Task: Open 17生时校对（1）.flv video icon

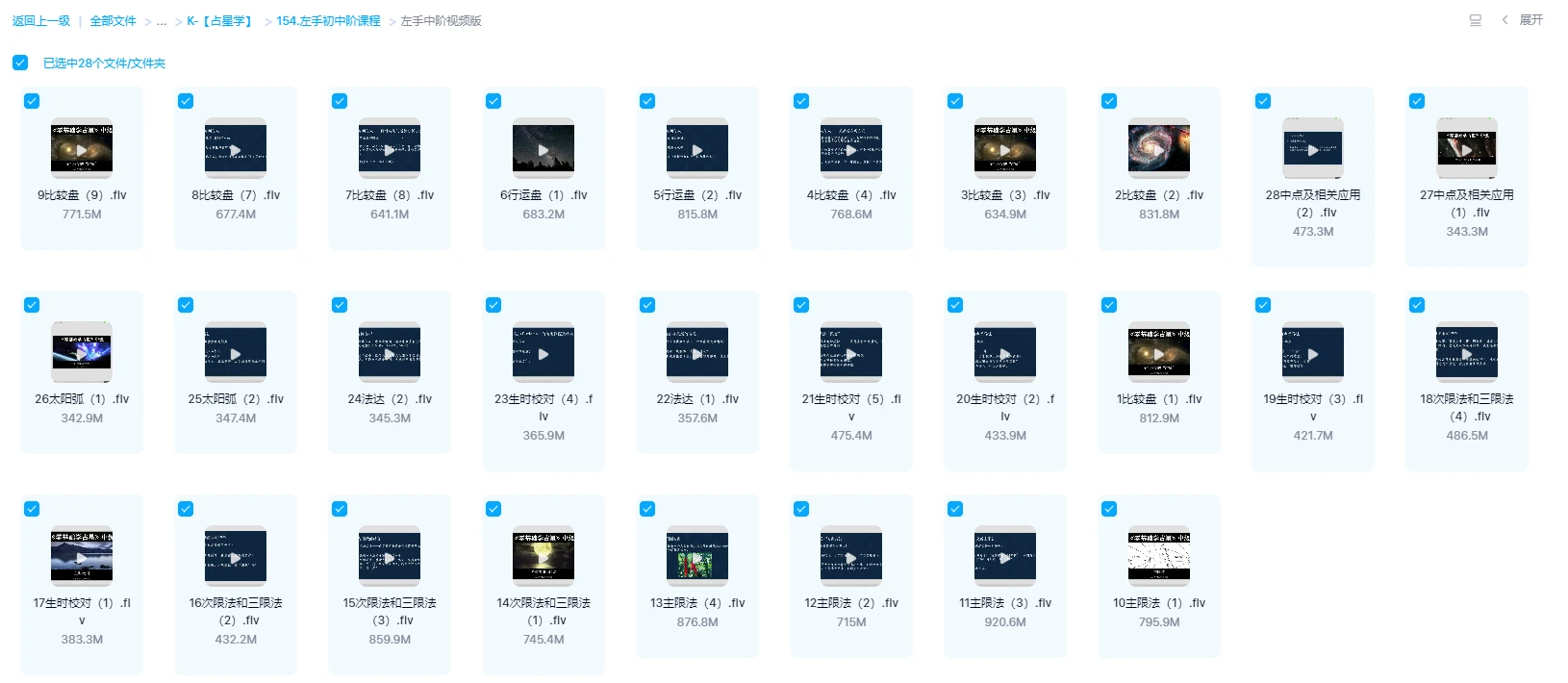Action: pyautogui.click(x=82, y=557)
